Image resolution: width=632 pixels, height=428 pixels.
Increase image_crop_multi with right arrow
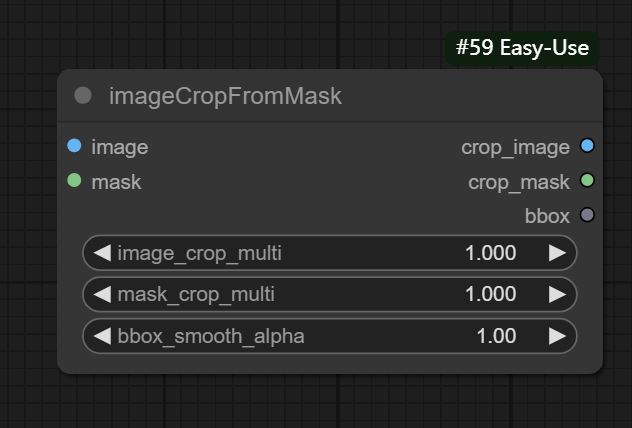tap(557, 253)
